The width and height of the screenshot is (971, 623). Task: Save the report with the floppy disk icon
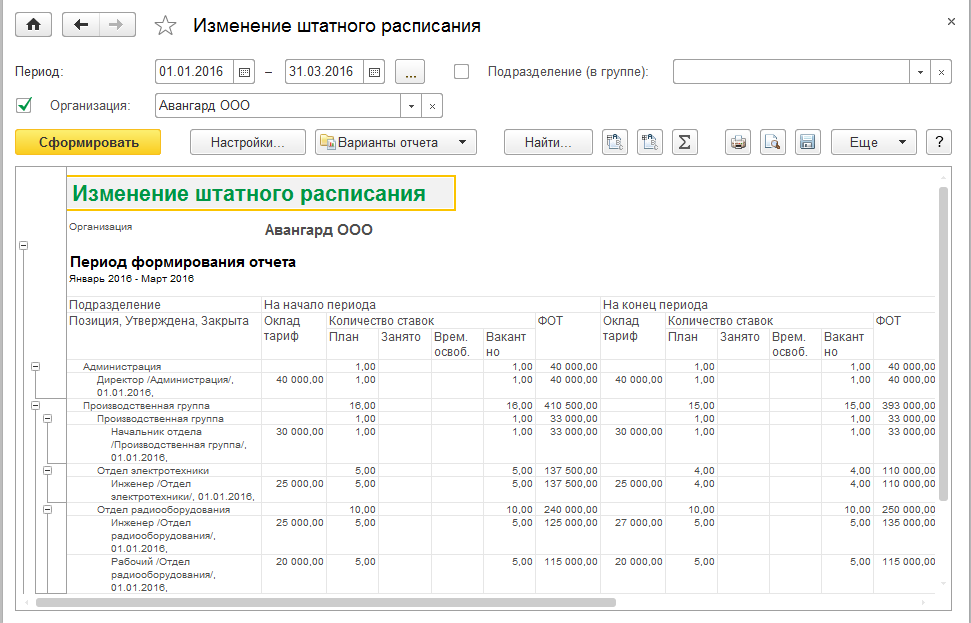tap(807, 142)
